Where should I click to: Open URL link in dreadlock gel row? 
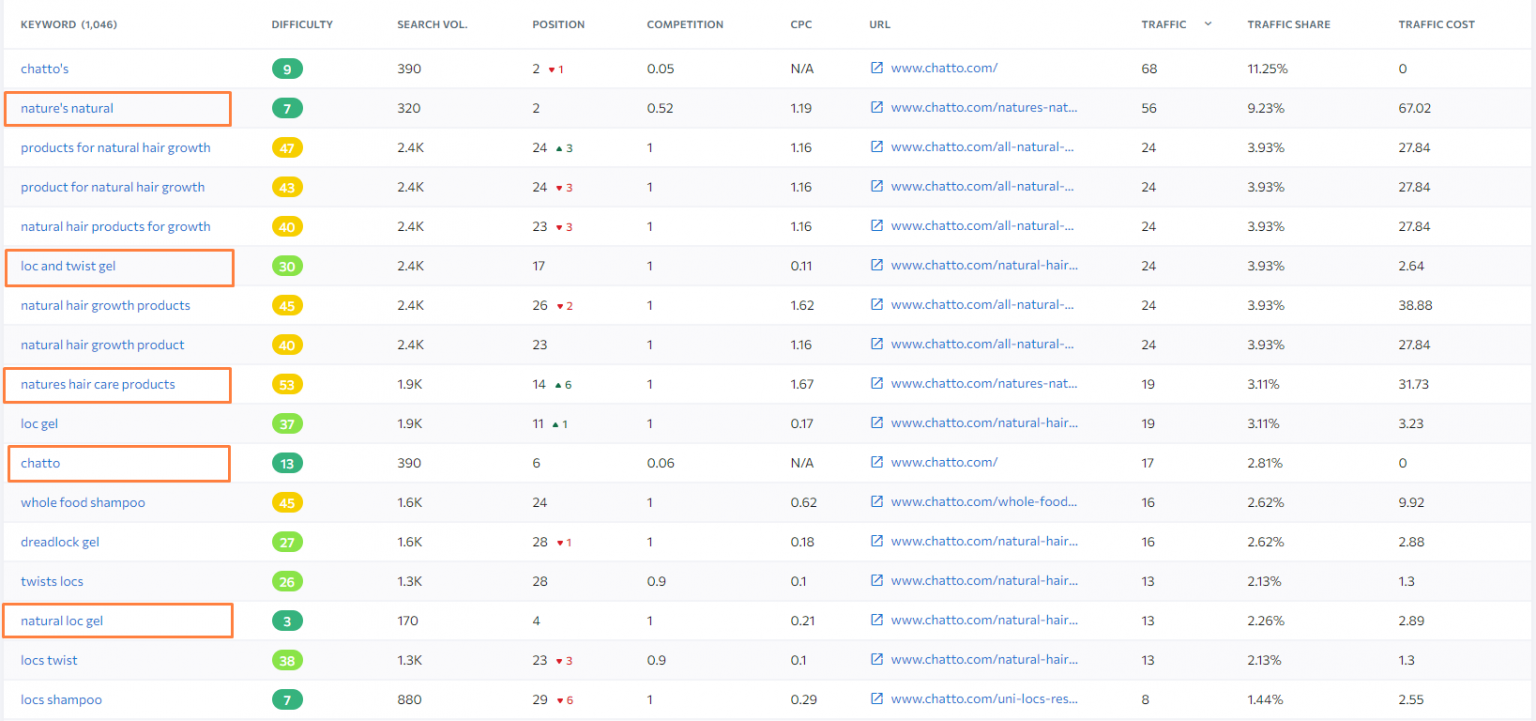pyautogui.click(x=984, y=542)
